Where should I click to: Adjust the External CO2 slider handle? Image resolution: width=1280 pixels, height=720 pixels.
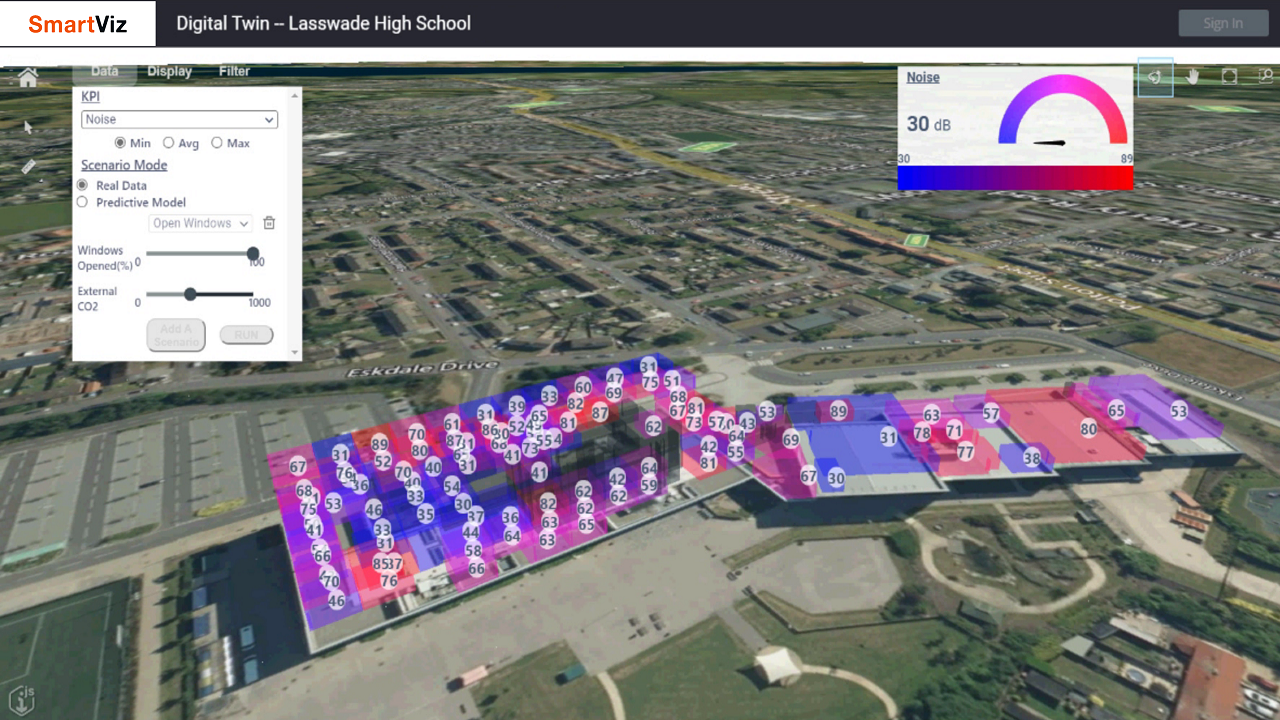(190, 294)
